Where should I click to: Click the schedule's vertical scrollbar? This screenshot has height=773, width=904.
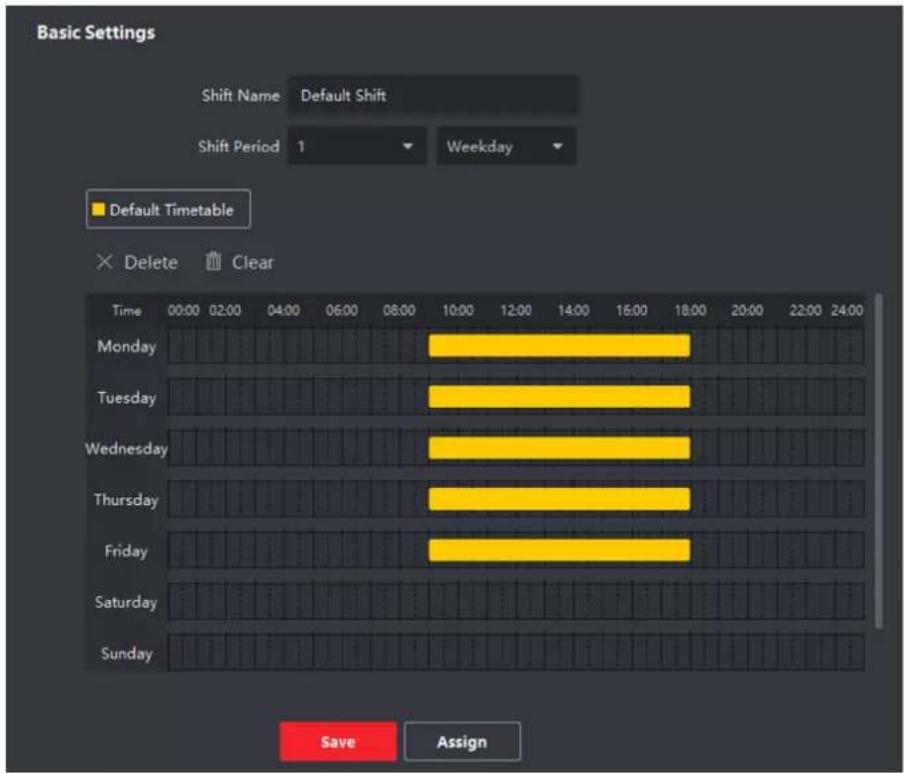[879, 461]
